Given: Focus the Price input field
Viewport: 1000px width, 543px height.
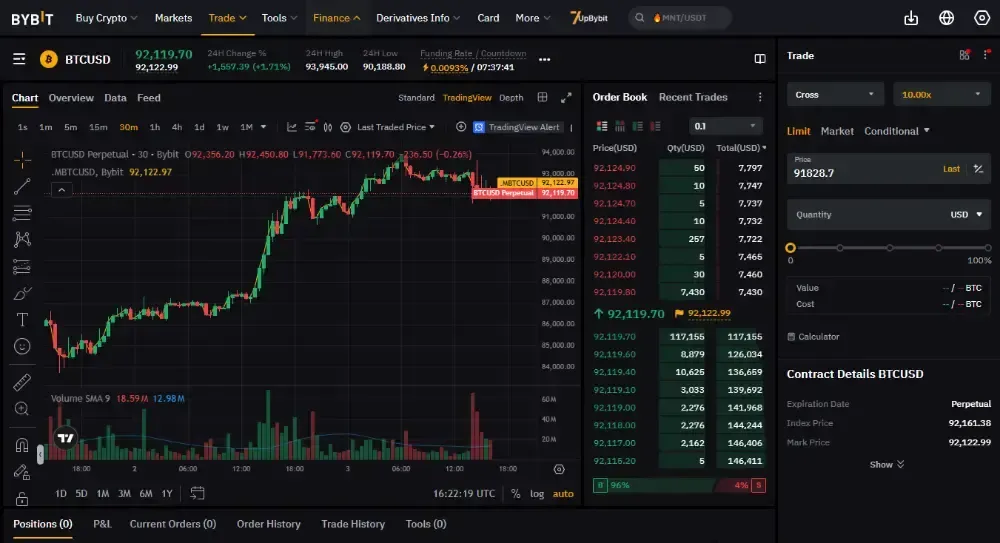Looking at the screenshot, I should point(864,169).
